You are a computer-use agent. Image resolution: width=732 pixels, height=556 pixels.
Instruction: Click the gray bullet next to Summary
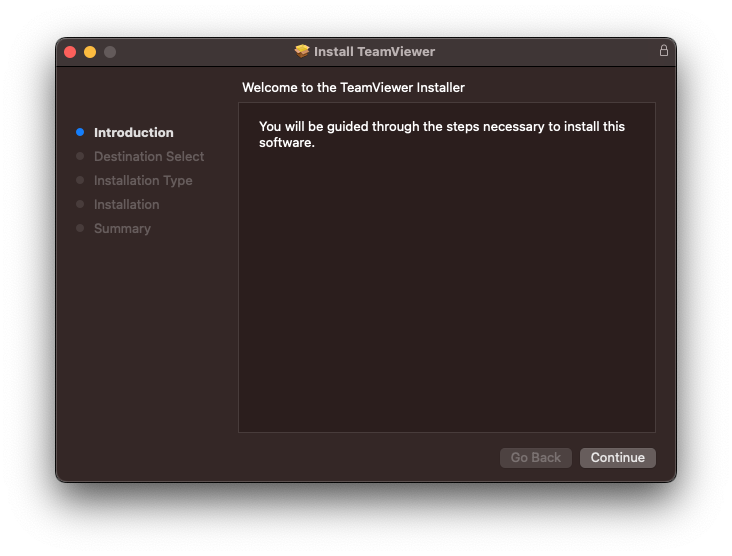(x=80, y=228)
